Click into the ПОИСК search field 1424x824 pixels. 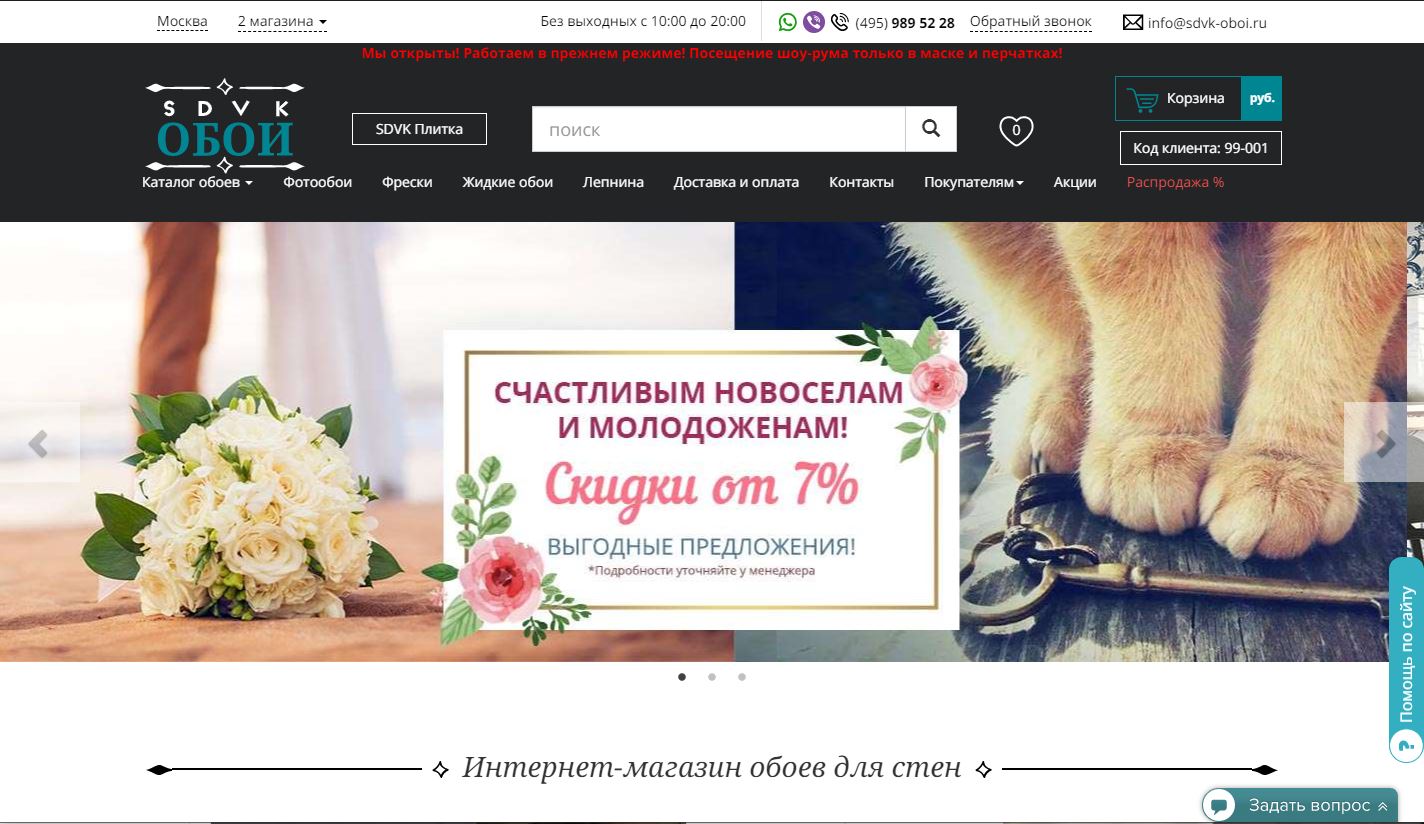(x=718, y=130)
